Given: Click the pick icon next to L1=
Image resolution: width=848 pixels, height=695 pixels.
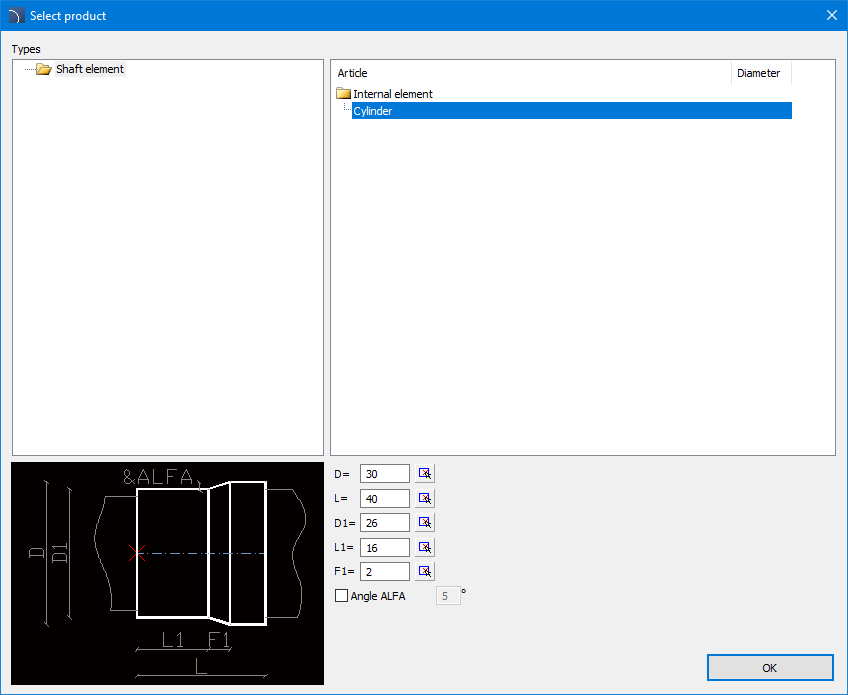Looking at the screenshot, I should (x=425, y=547).
